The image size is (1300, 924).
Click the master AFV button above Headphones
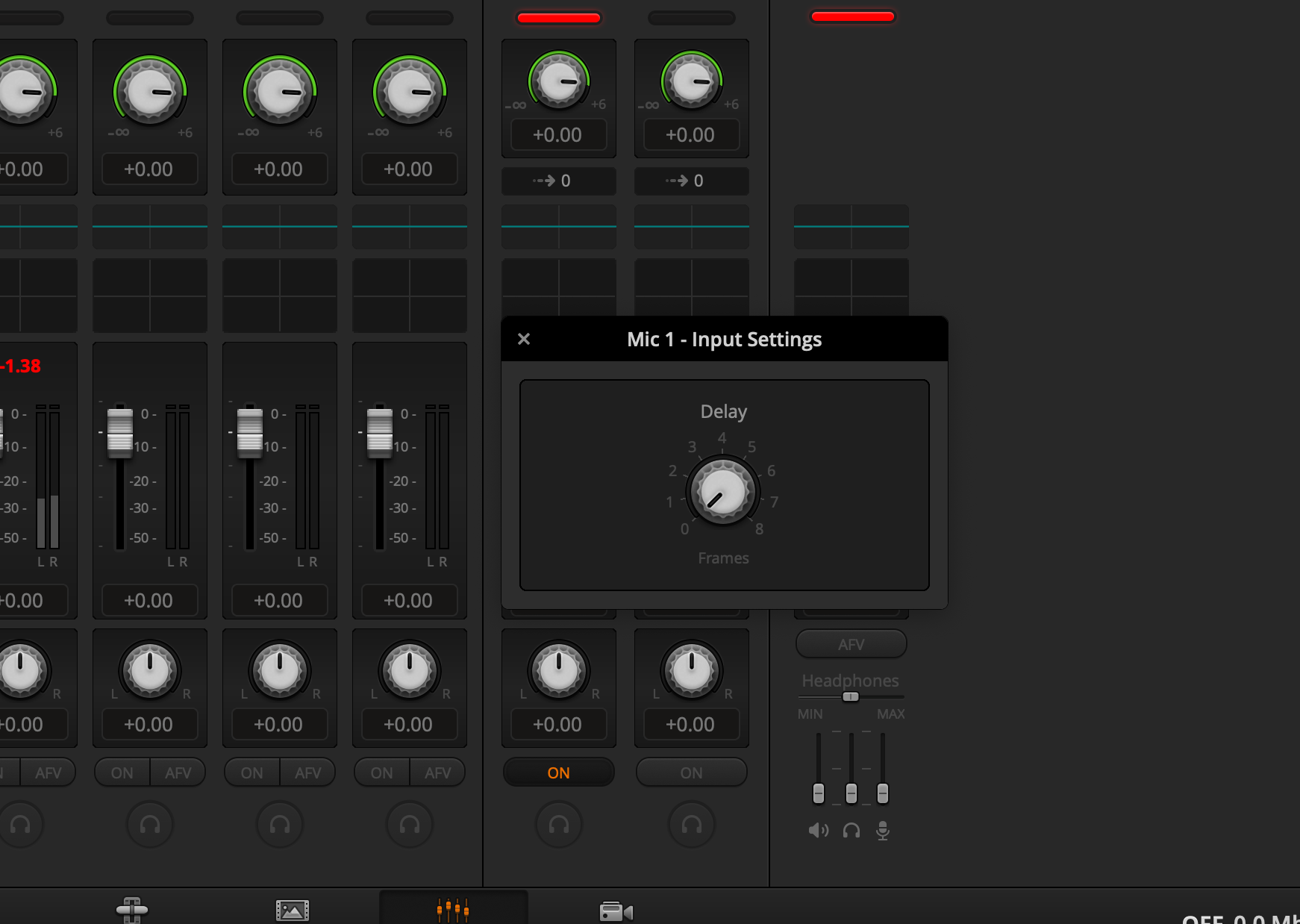point(851,644)
